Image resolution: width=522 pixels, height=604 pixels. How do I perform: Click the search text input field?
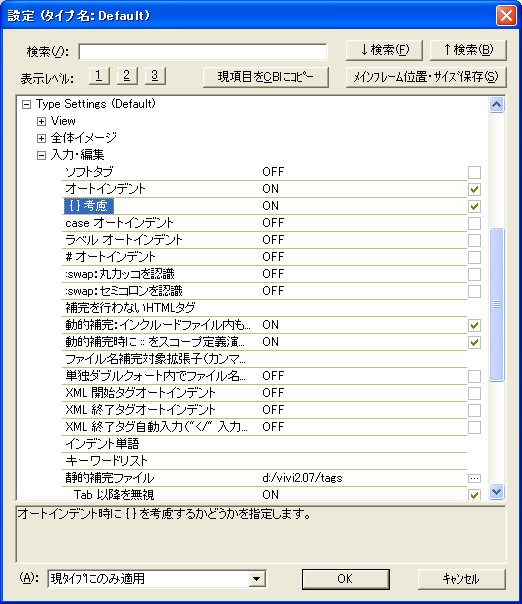(x=203, y=52)
